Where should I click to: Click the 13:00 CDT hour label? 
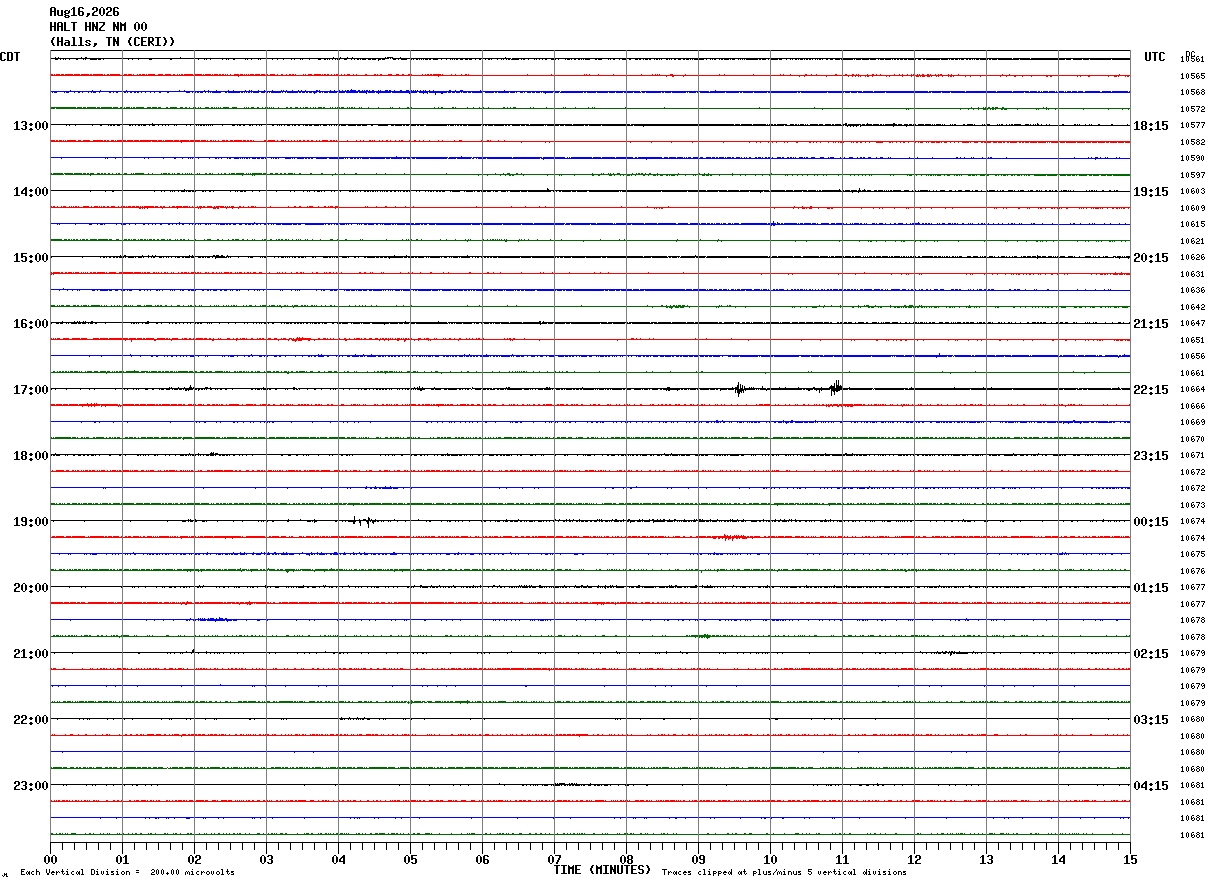[30, 126]
